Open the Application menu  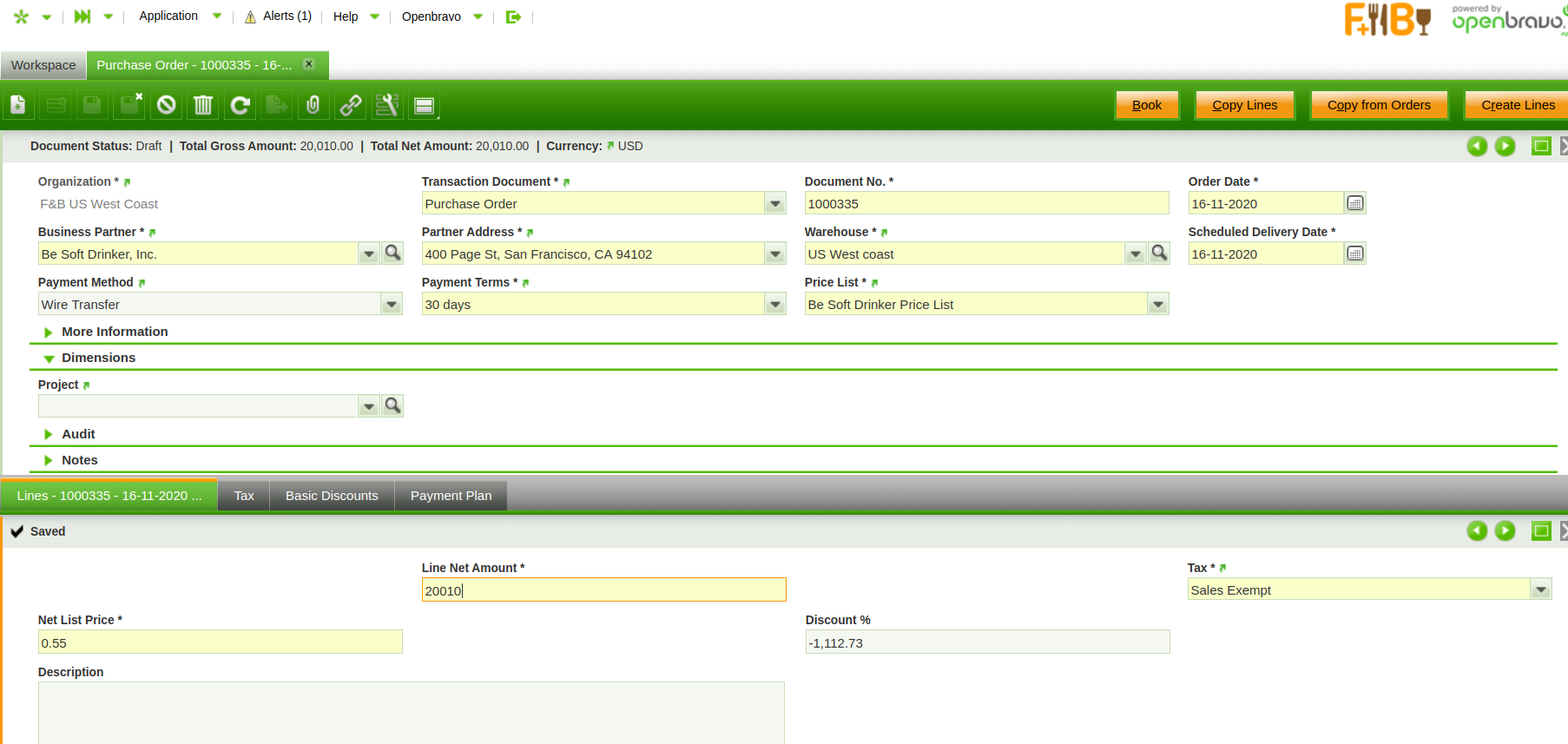pyautogui.click(x=180, y=16)
